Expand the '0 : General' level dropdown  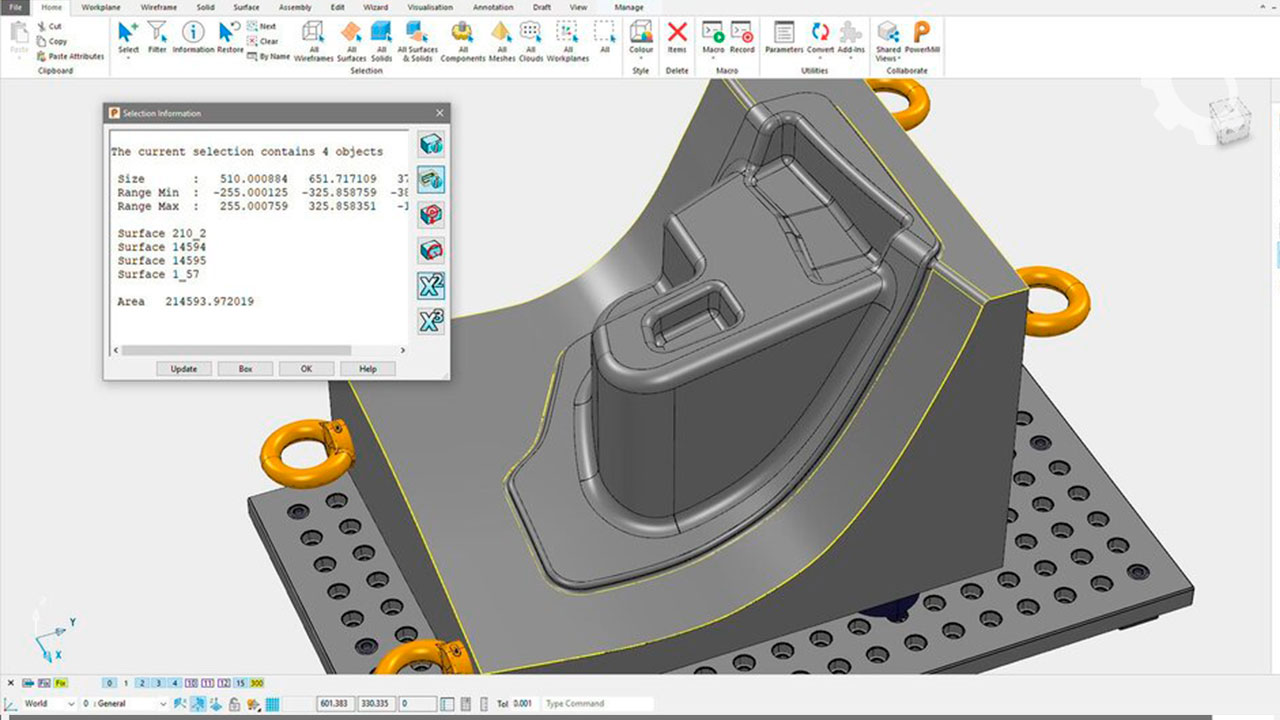[x=126, y=704]
